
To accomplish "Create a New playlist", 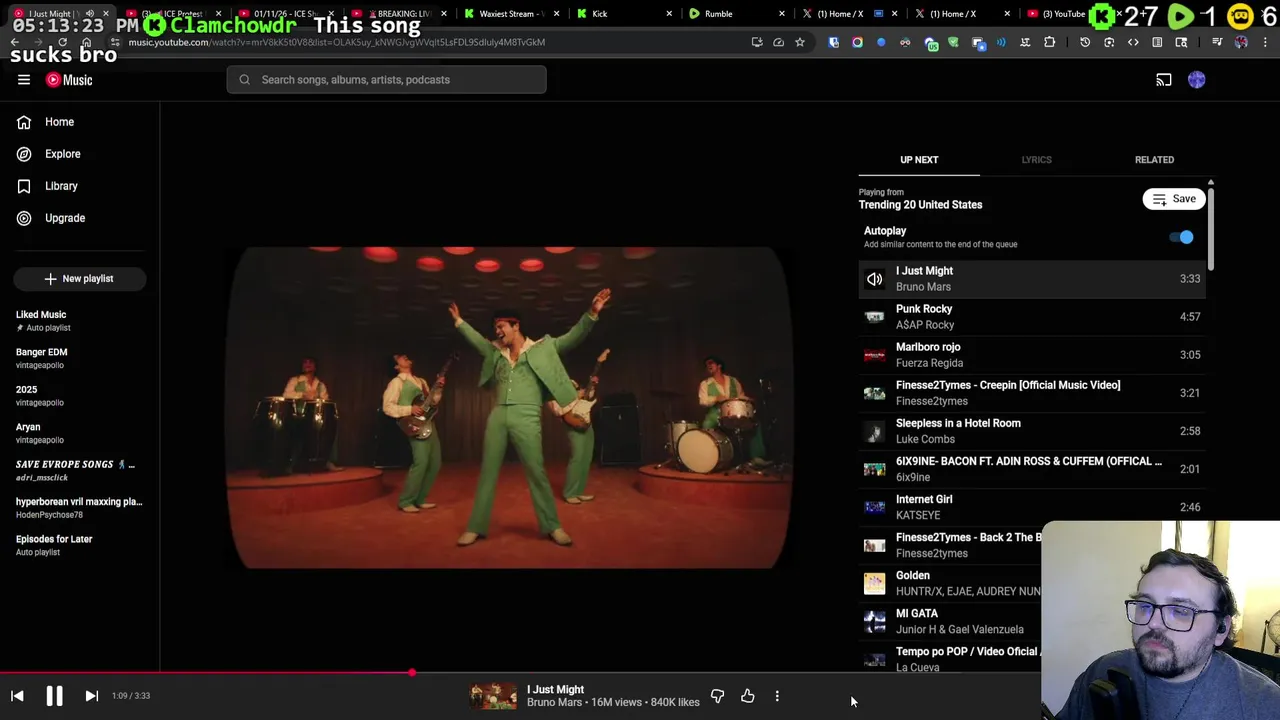I will click(x=80, y=279).
